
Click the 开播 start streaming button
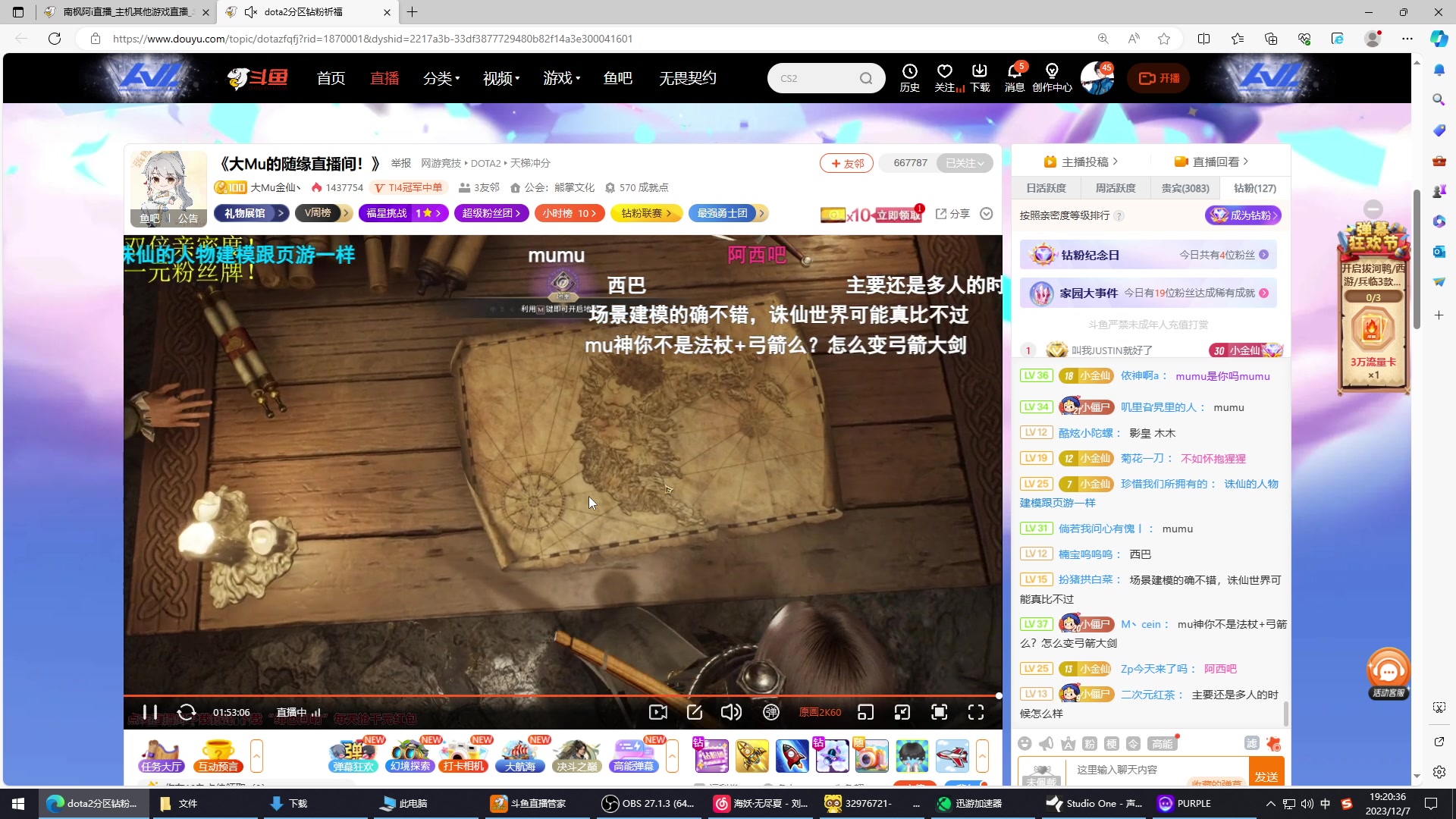pos(1158,78)
